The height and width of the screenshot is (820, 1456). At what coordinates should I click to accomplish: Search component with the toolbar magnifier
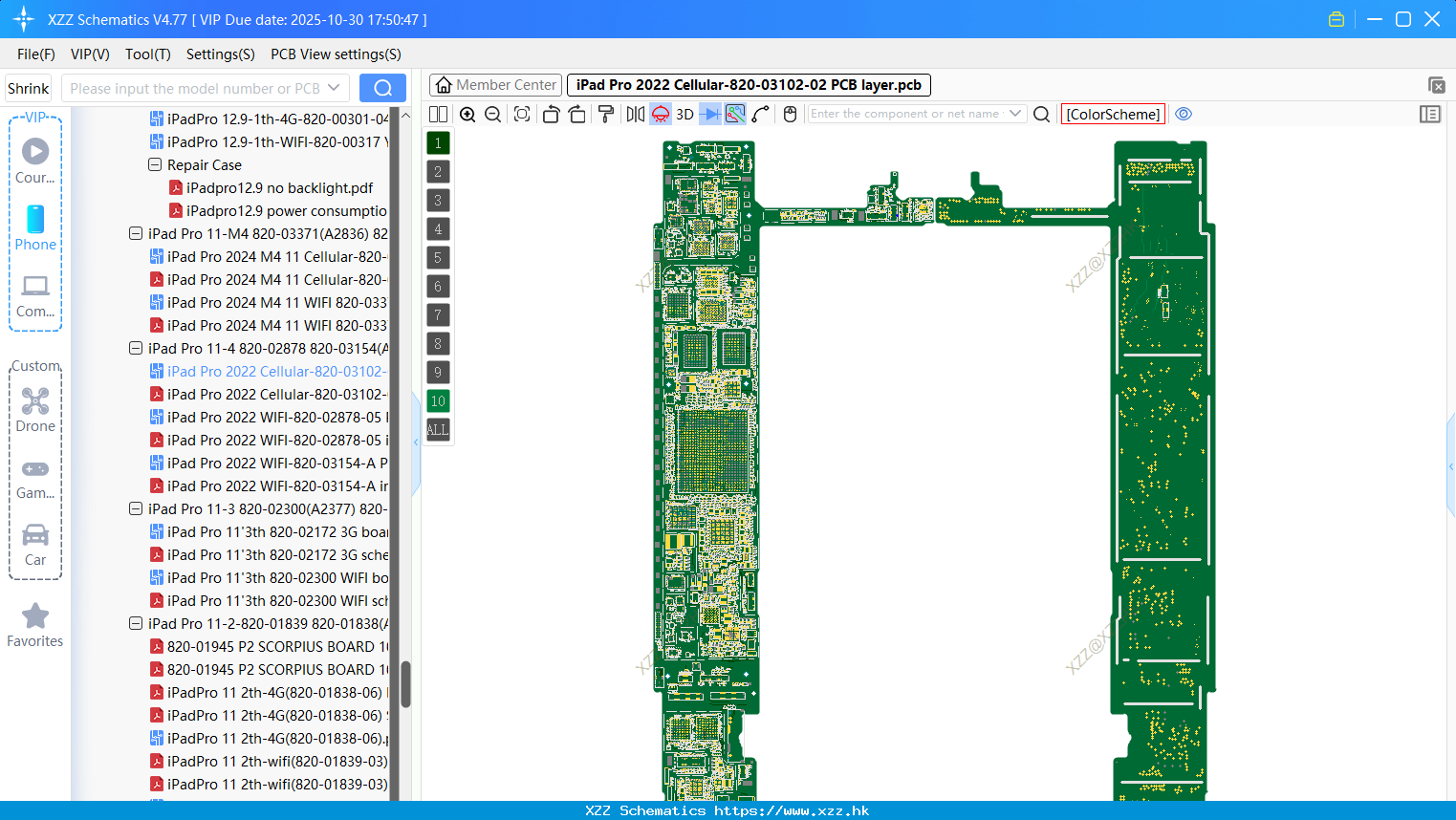[1042, 114]
